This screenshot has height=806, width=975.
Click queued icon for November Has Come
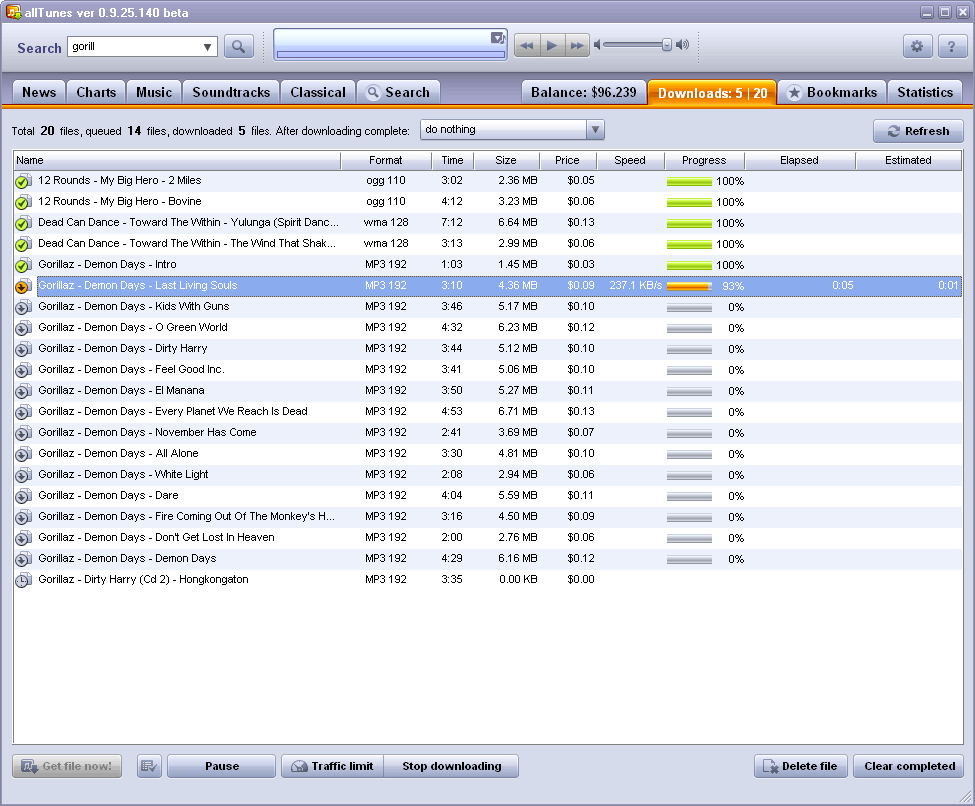[23, 433]
